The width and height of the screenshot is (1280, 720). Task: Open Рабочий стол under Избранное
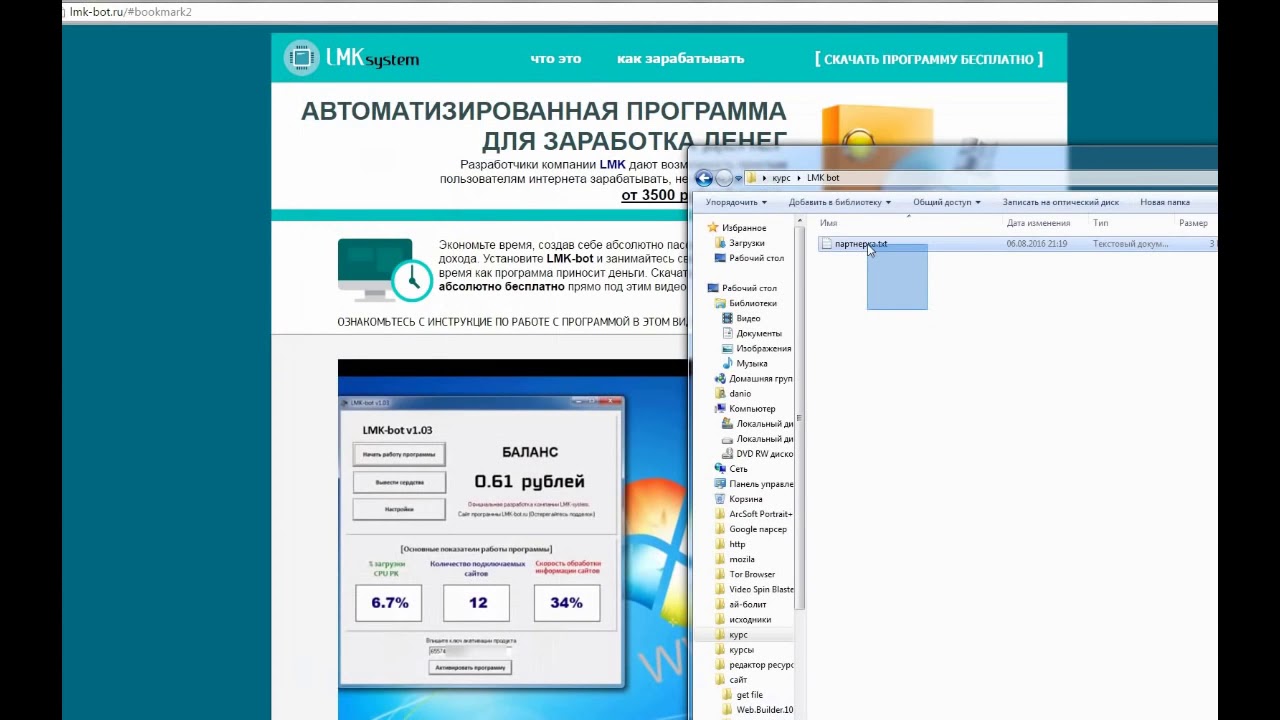click(749, 258)
